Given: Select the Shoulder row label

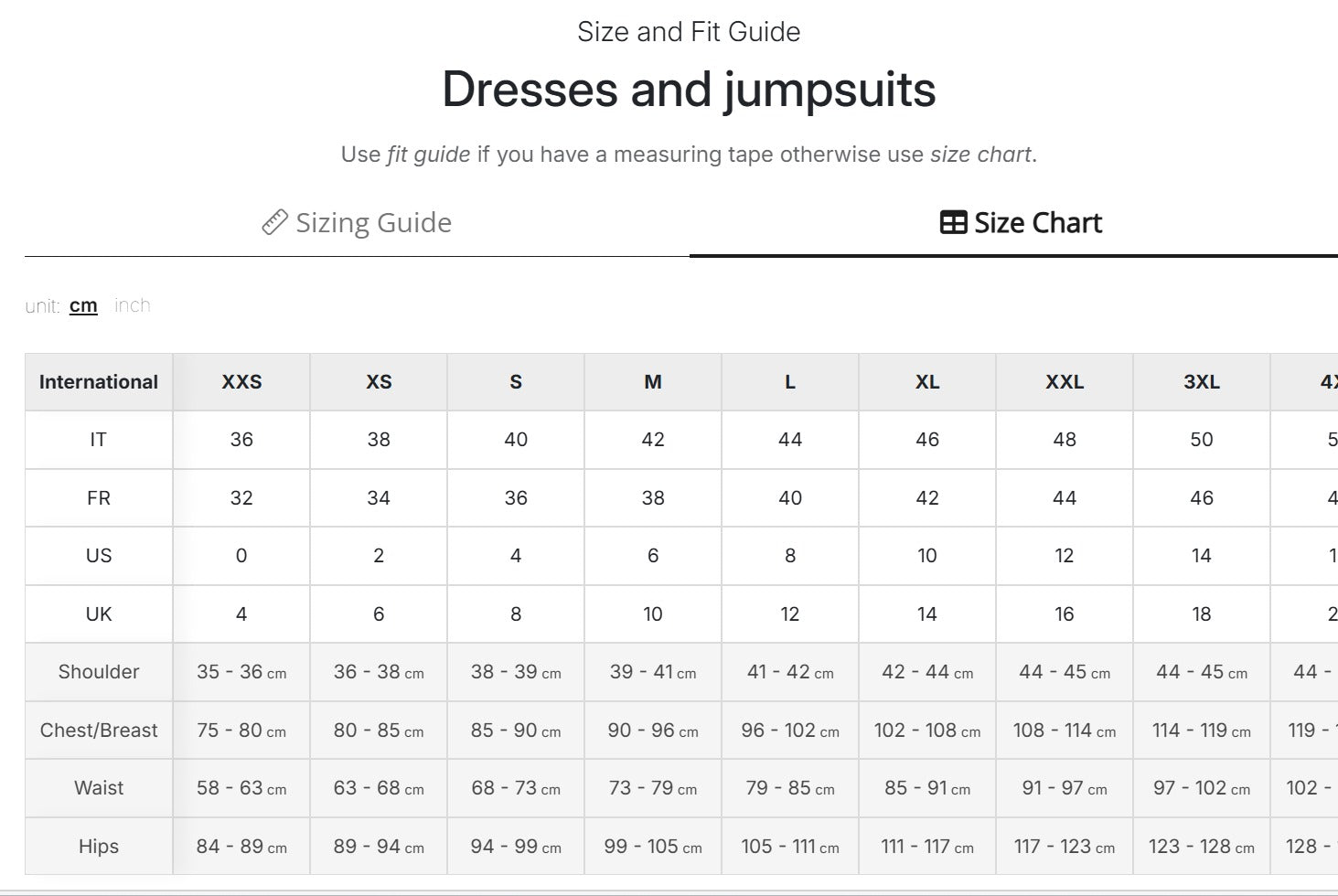Looking at the screenshot, I should 99,672.
